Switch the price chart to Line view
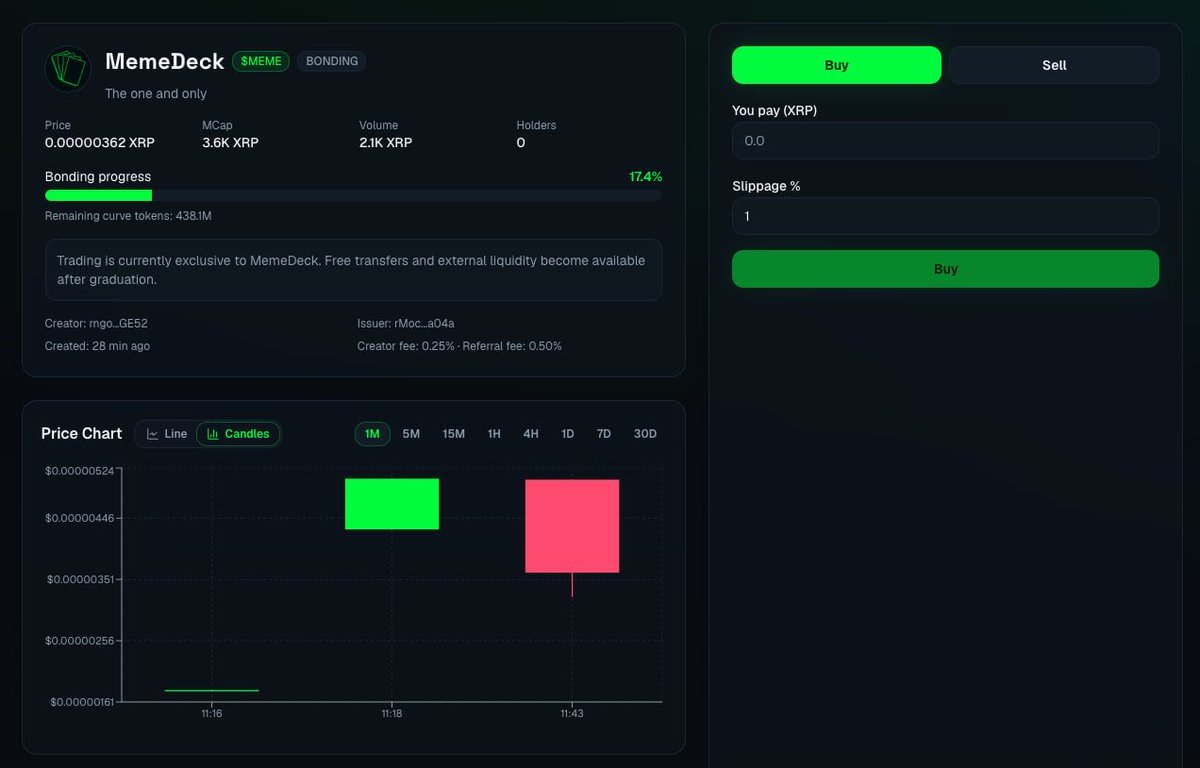Screen dimensions: 1200x768 pos(166,434)
